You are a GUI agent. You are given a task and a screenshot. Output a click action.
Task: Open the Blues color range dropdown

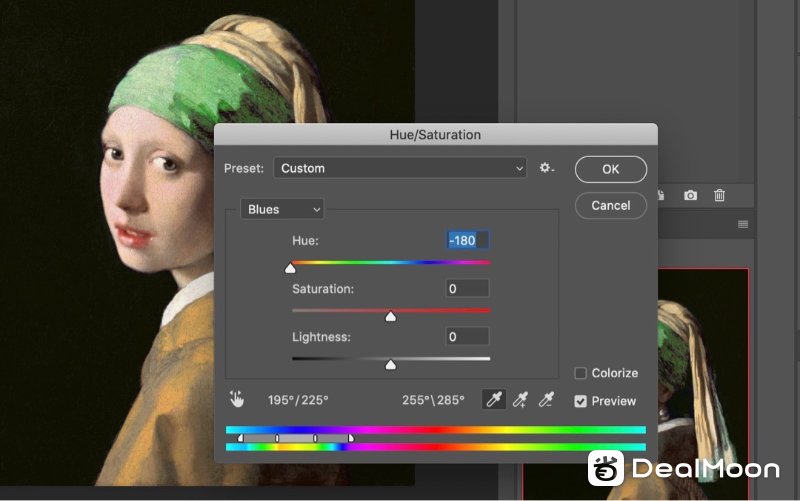(x=282, y=209)
